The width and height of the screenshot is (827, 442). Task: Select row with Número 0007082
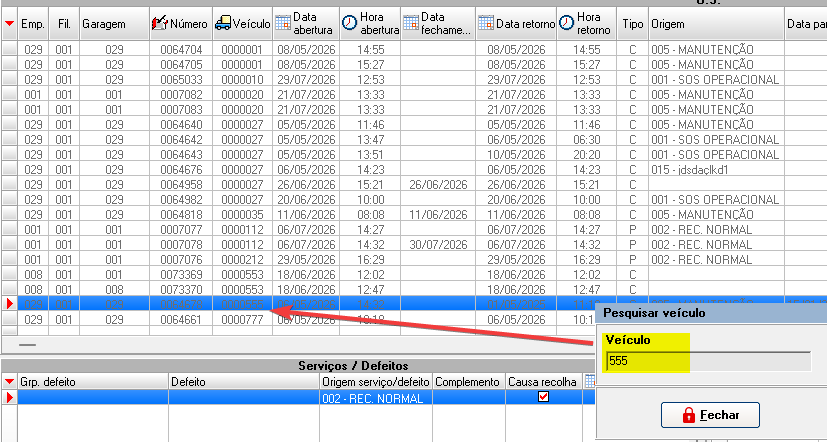click(414, 94)
